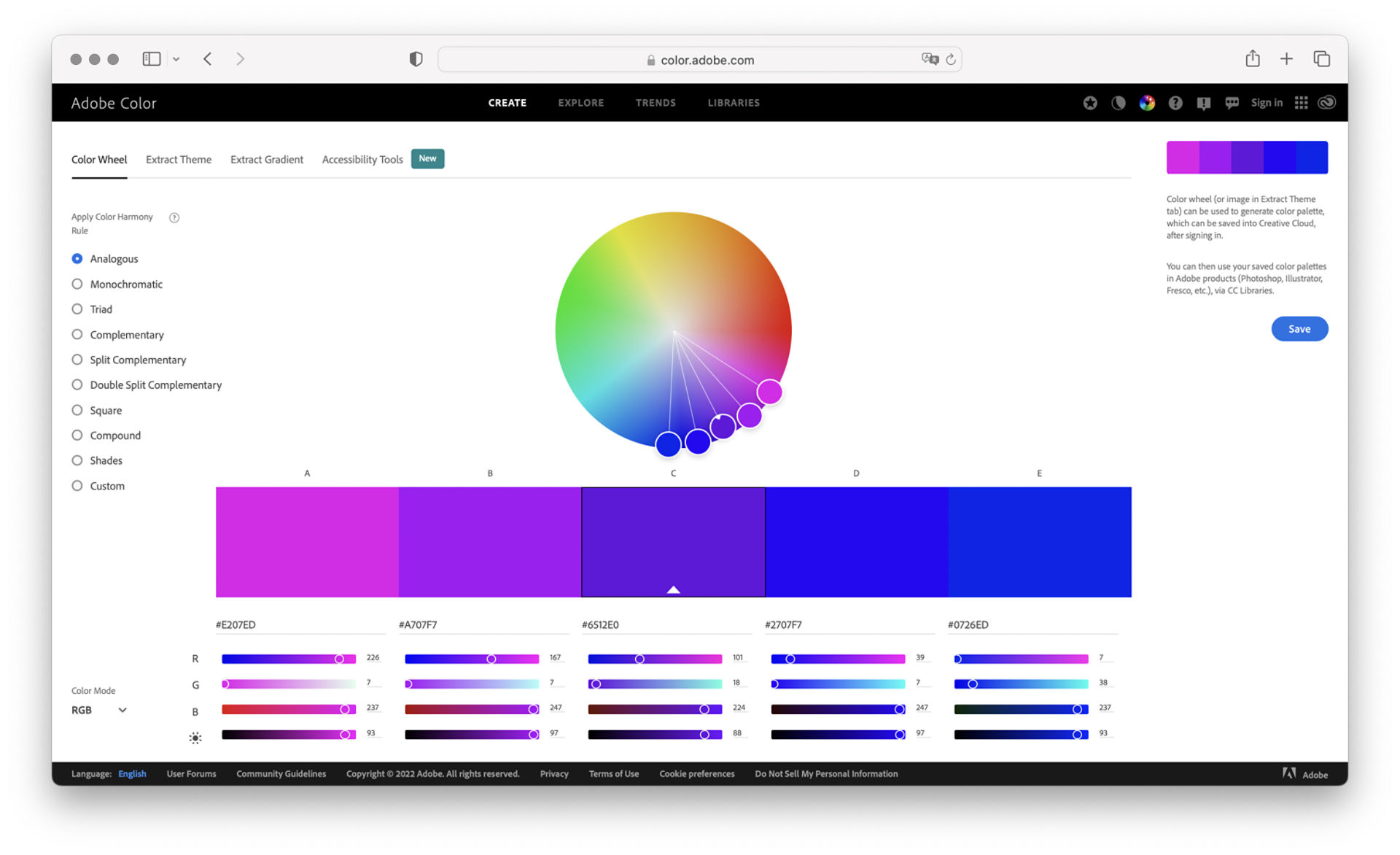Click the harmony rule help icon
Viewport: 1400px width, 855px height.
174,217
